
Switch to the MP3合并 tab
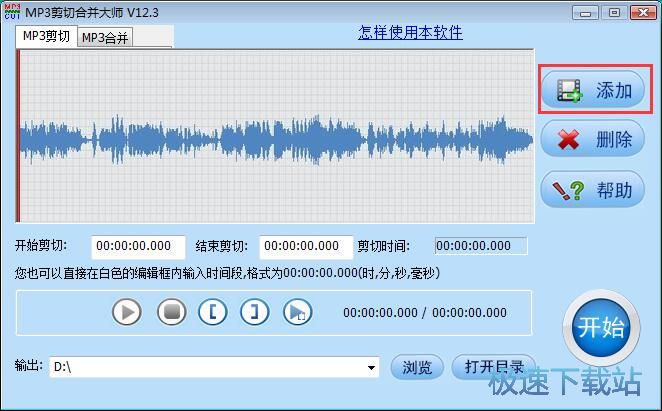[105, 38]
